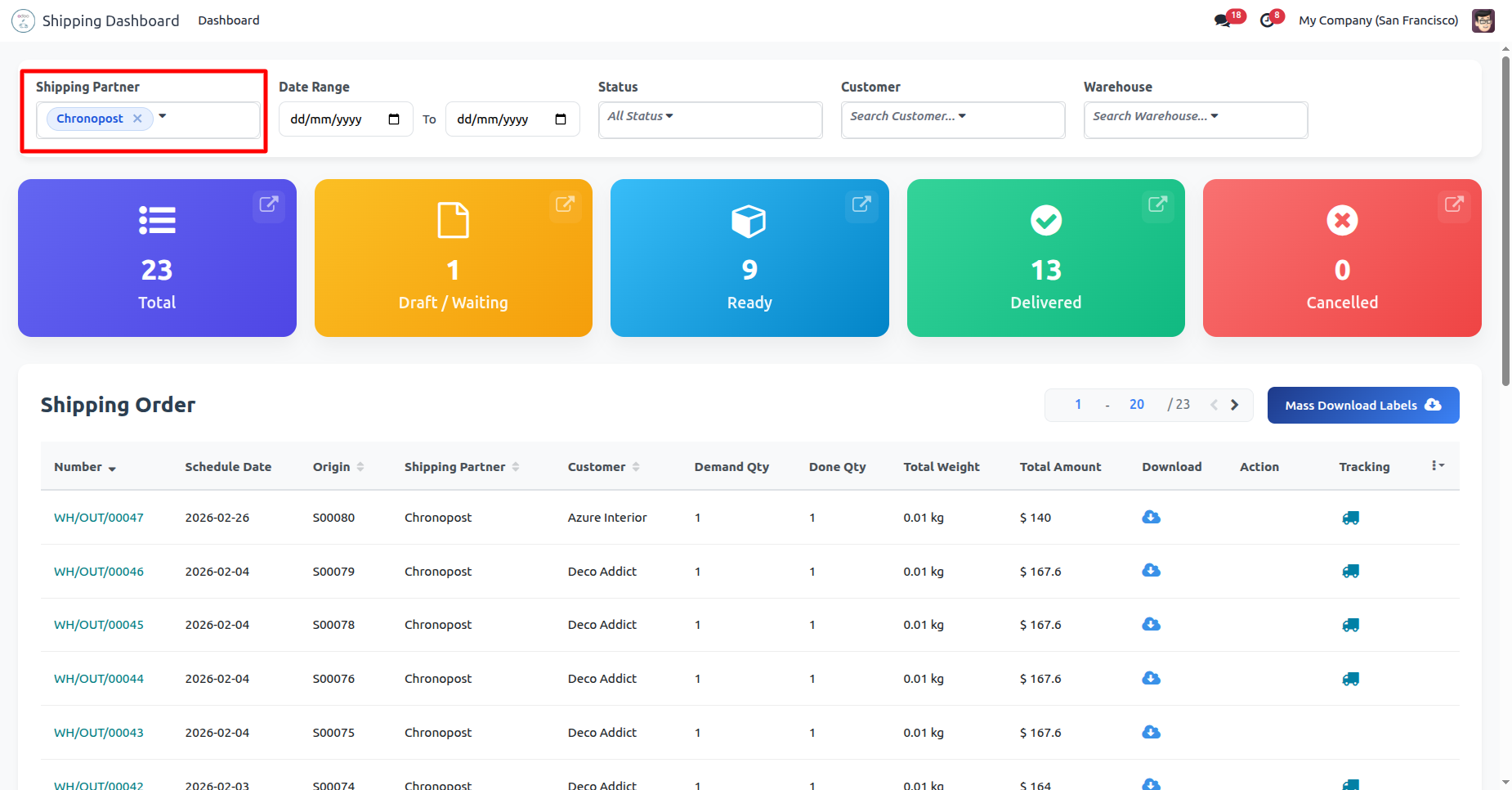Open the Dashboard menu item

[228, 20]
